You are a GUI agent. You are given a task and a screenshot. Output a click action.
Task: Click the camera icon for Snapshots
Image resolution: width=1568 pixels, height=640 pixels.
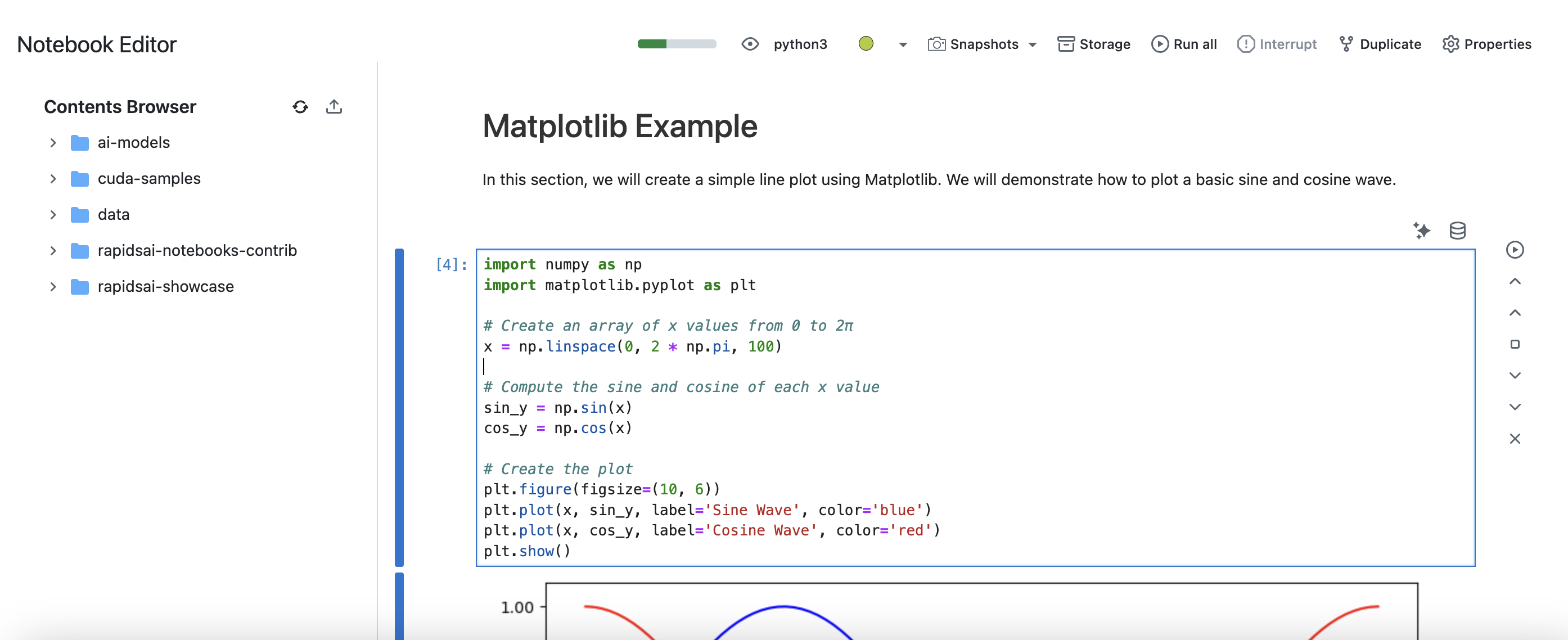click(936, 44)
